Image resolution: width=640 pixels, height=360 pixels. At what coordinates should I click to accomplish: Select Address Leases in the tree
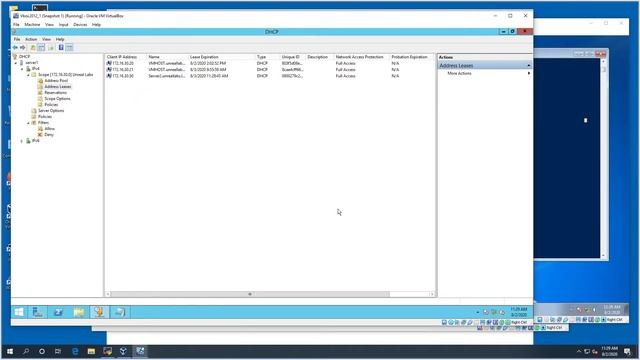58,87
